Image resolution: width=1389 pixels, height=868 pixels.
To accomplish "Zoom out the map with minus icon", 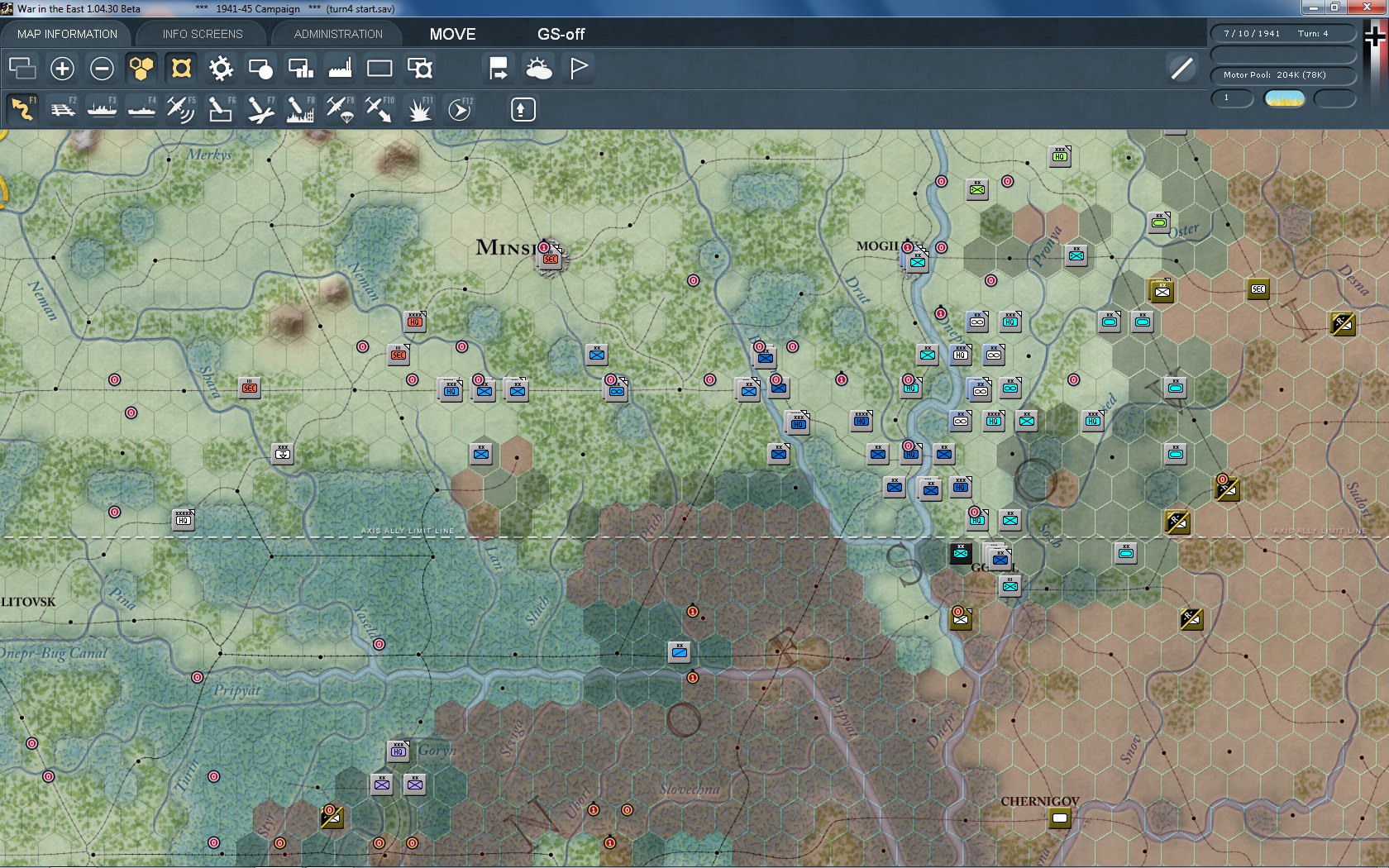I will click(x=102, y=68).
